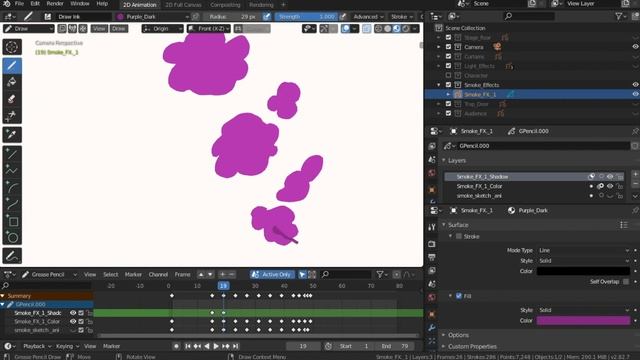Choose the Erase tool in the left toolbar
This screenshot has height=360, width=640.
tap(12, 99)
